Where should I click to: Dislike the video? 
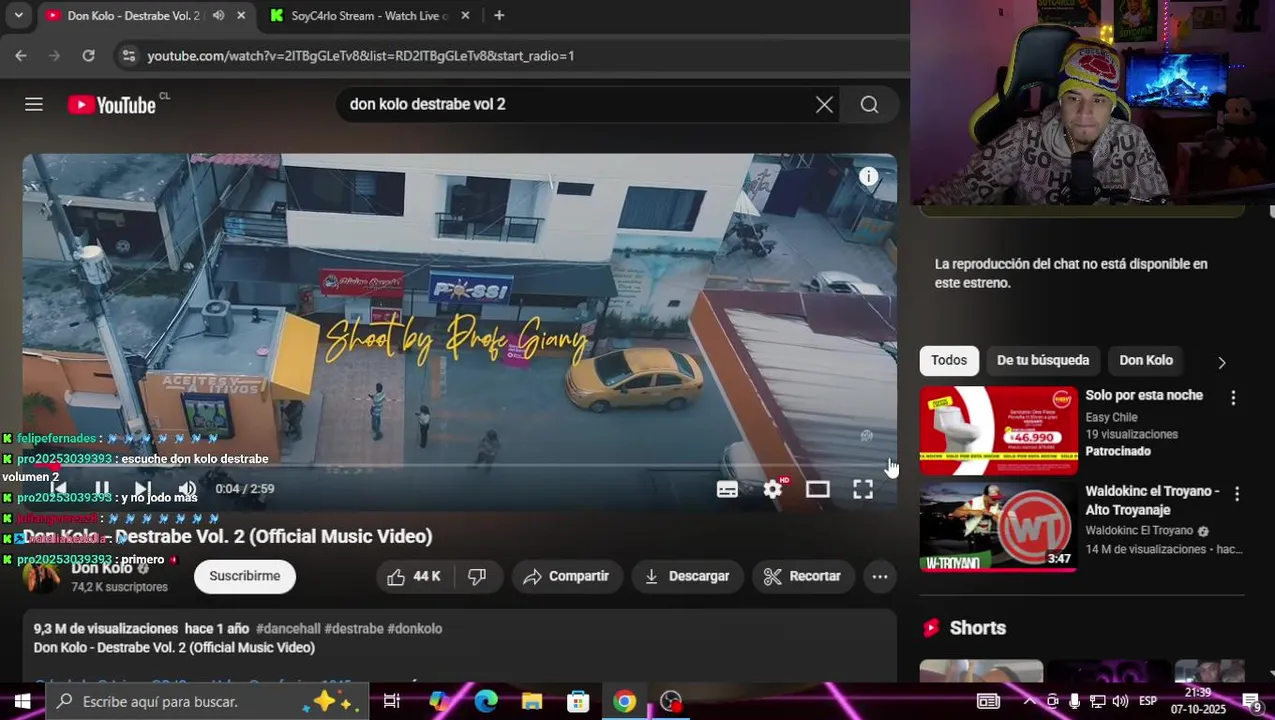(477, 576)
